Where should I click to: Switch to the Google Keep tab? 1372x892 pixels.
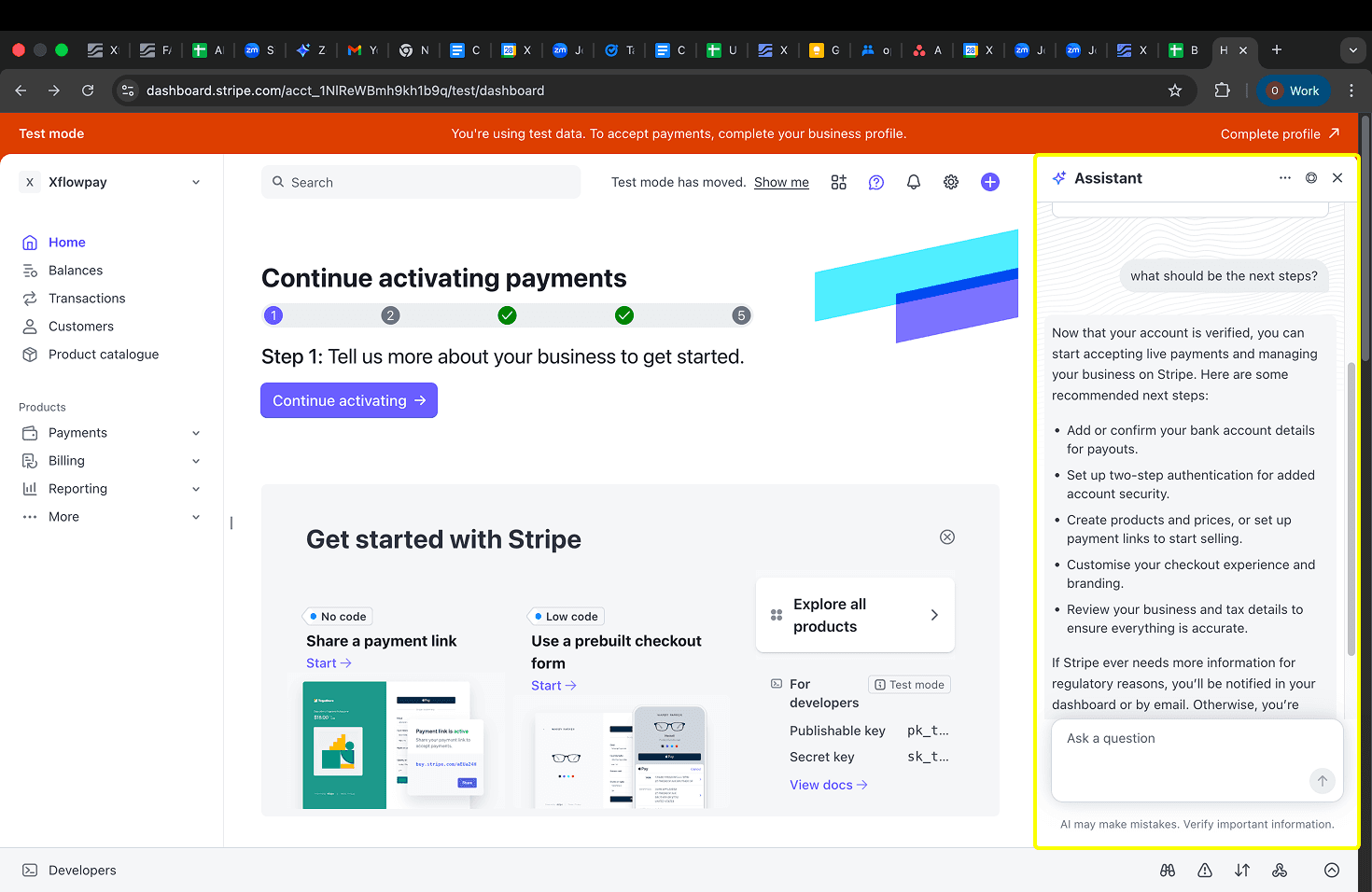tap(824, 50)
